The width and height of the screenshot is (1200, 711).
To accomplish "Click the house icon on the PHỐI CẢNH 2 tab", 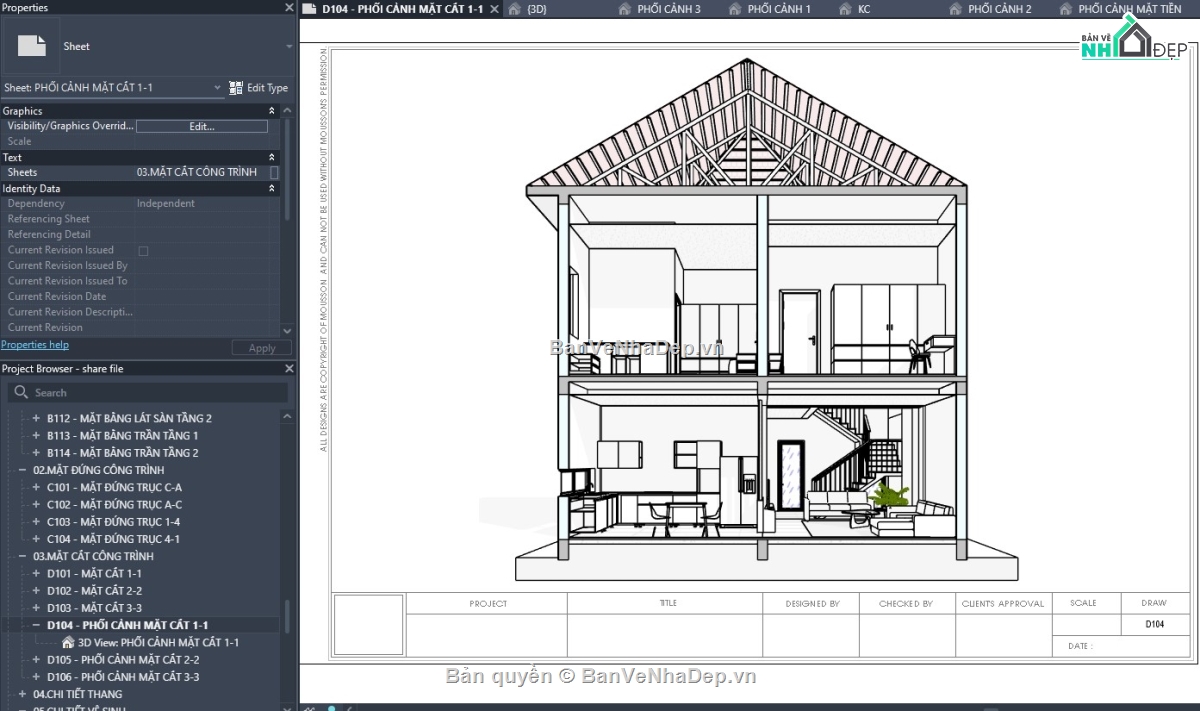I will [955, 9].
